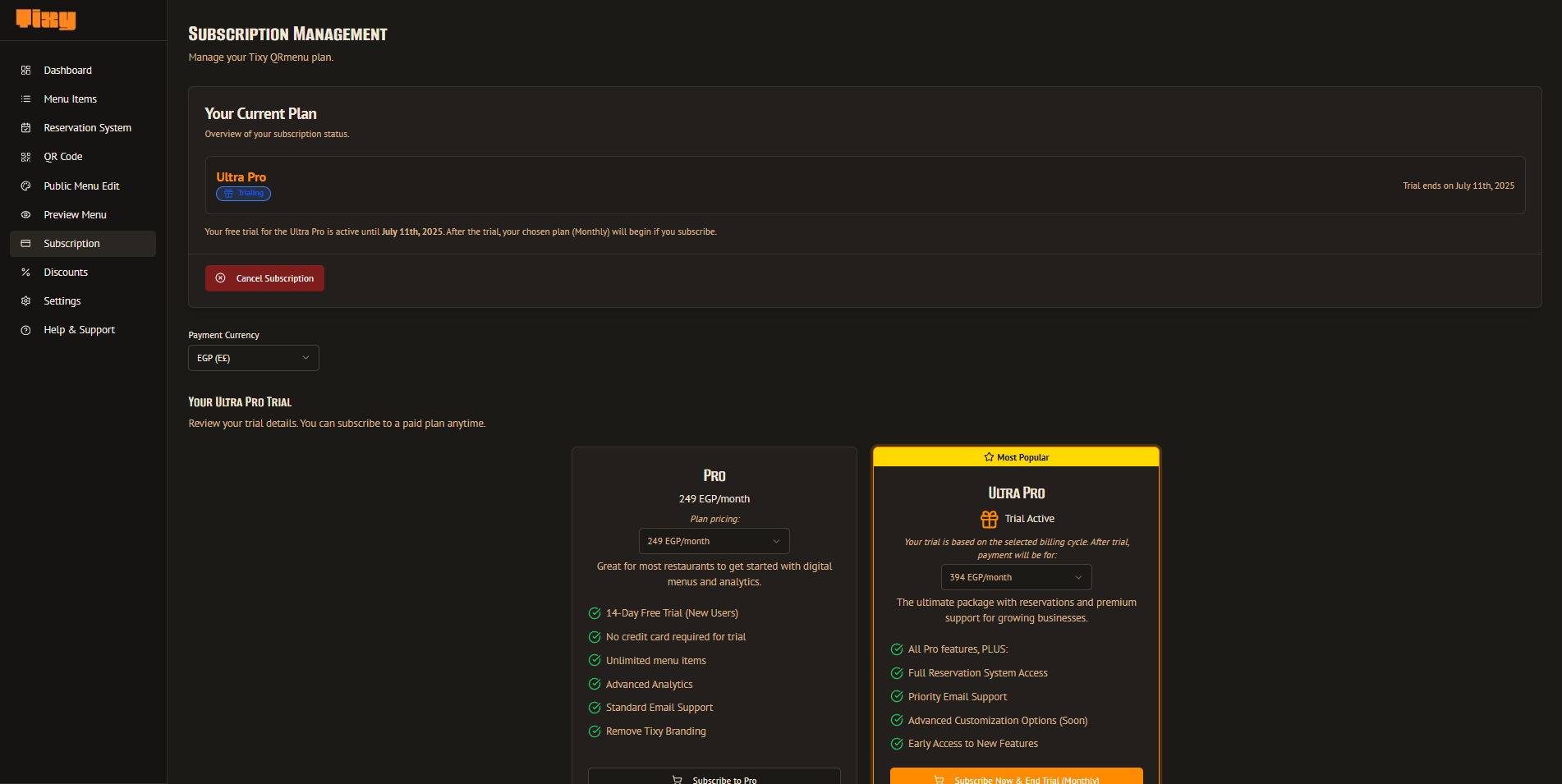Click the Ultra Pro plan card title
Viewport: 1562px width, 784px height.
pos(1017,493)
